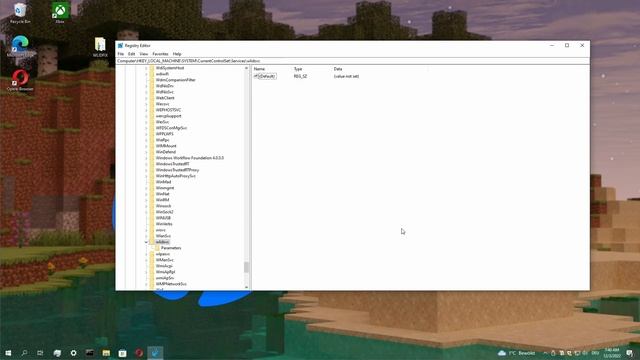Expand the WinDefend key
This screenshot has width=640, height=360.
click(x=146, y=152)
